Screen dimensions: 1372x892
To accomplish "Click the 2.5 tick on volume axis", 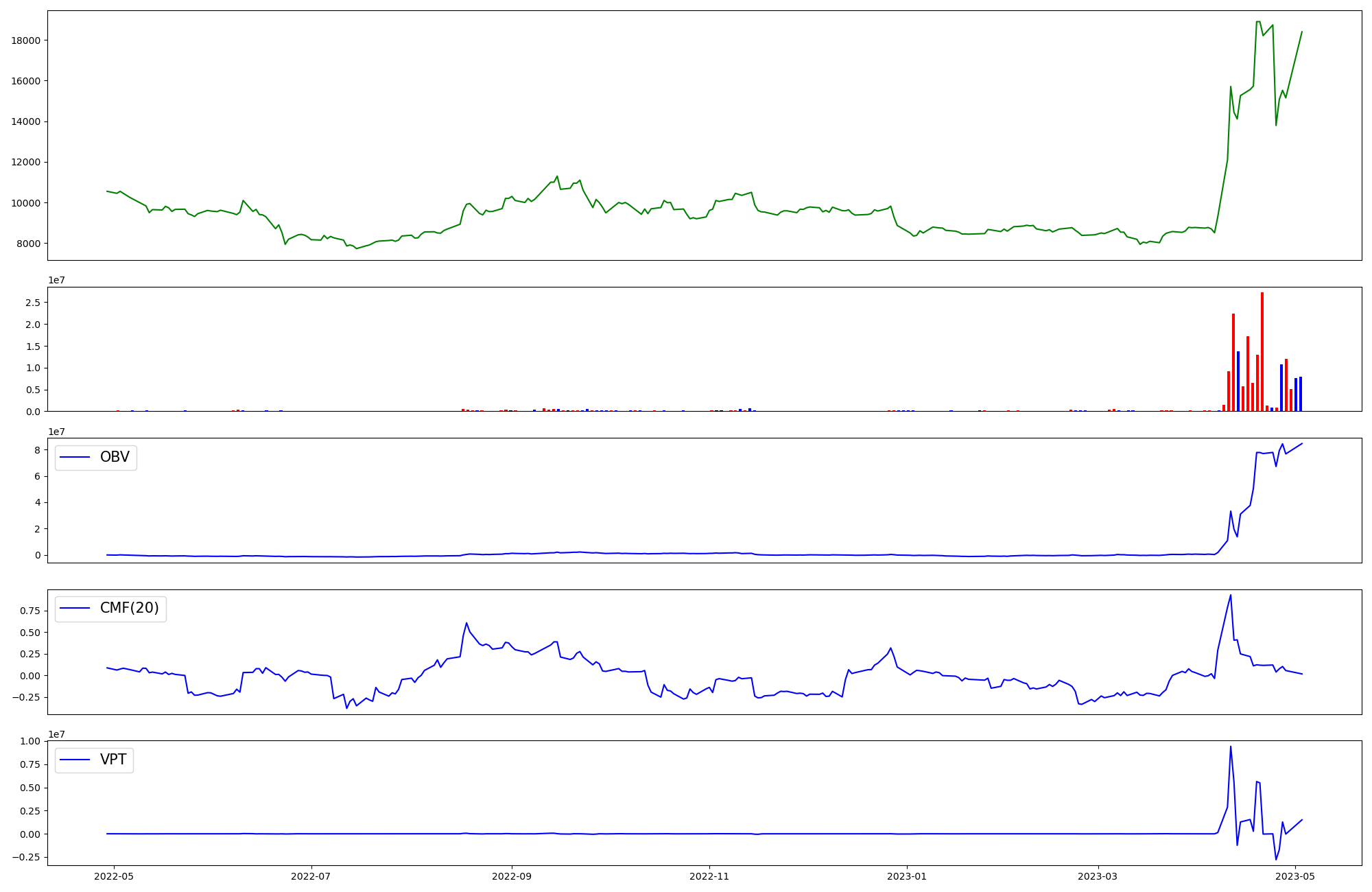I will tap(34, 303).
